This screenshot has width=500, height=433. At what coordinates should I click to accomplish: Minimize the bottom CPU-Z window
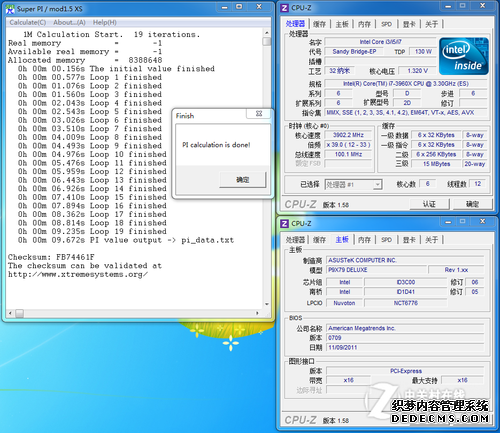coord(448,221)
